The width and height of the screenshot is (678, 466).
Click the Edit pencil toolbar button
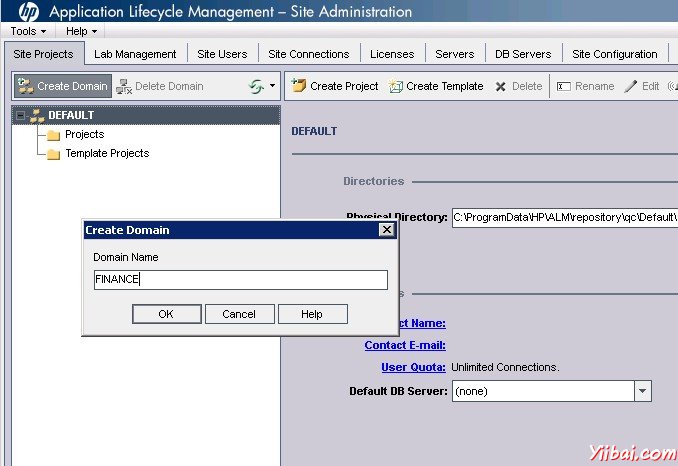coord(642,86)
